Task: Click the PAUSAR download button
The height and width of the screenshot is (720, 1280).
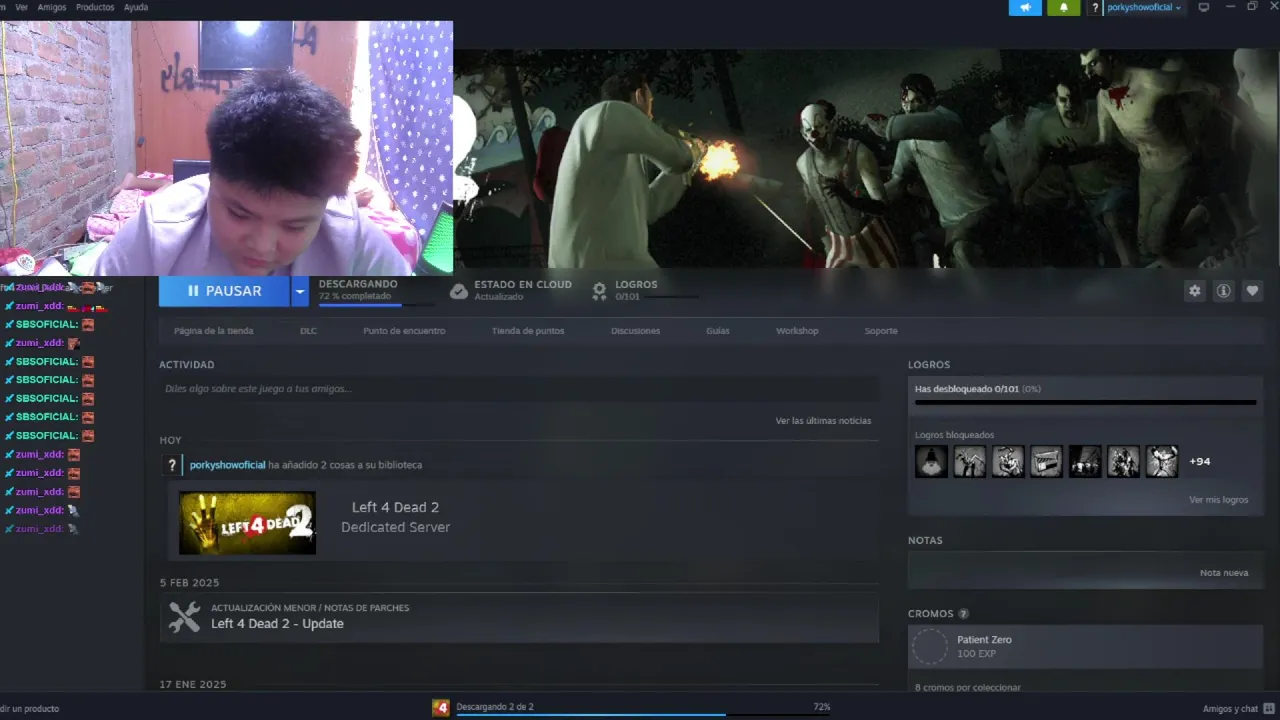Action: 224,291
